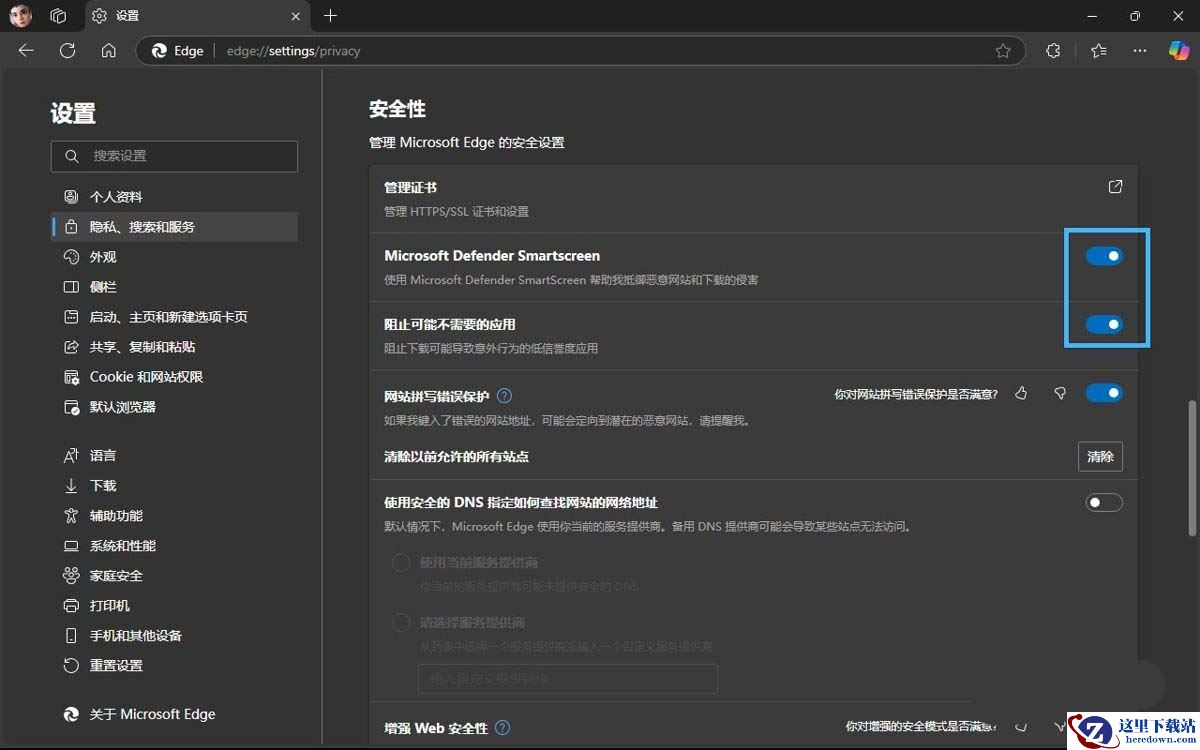The image size is (1200, 750).
Task: Open the Settings and more menu
Action: [1140, 51]
